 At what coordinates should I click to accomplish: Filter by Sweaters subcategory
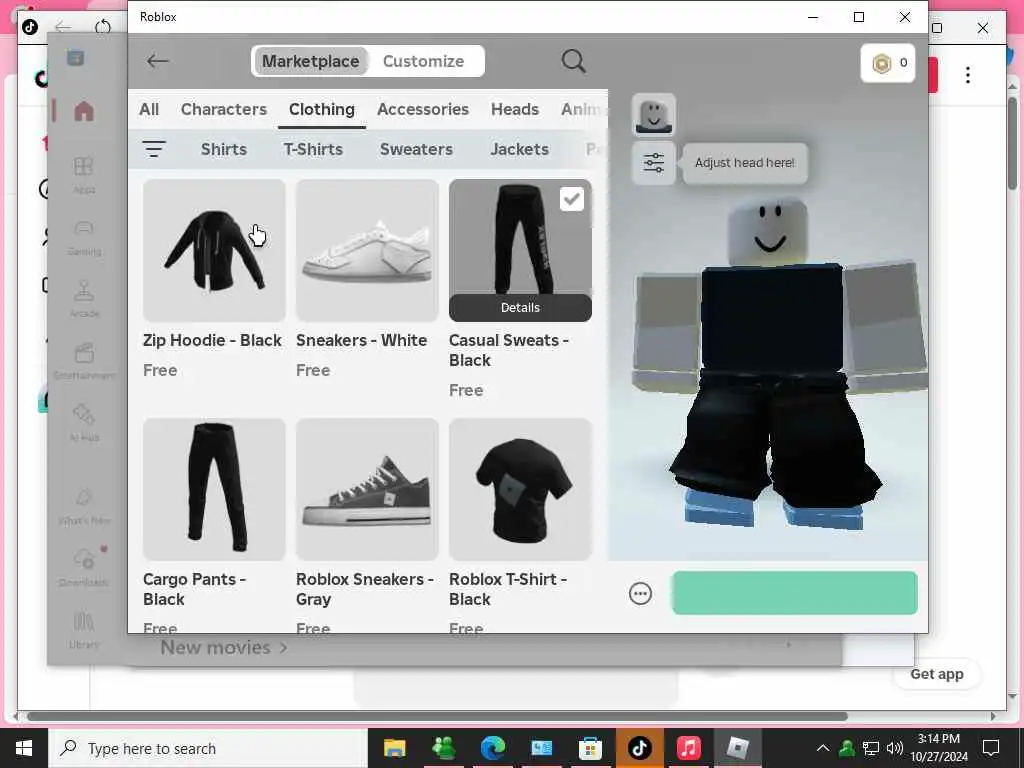tap(417, 149)
